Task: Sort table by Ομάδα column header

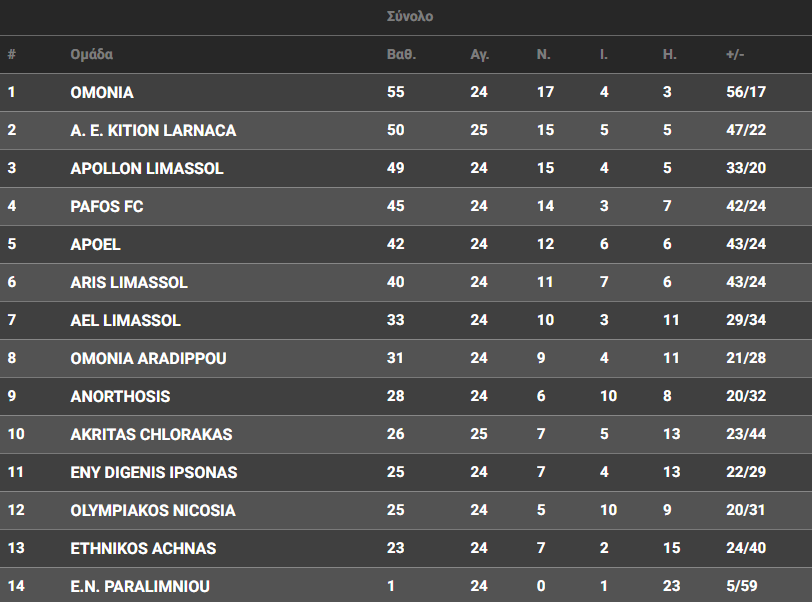Action: tap(91, 54)
